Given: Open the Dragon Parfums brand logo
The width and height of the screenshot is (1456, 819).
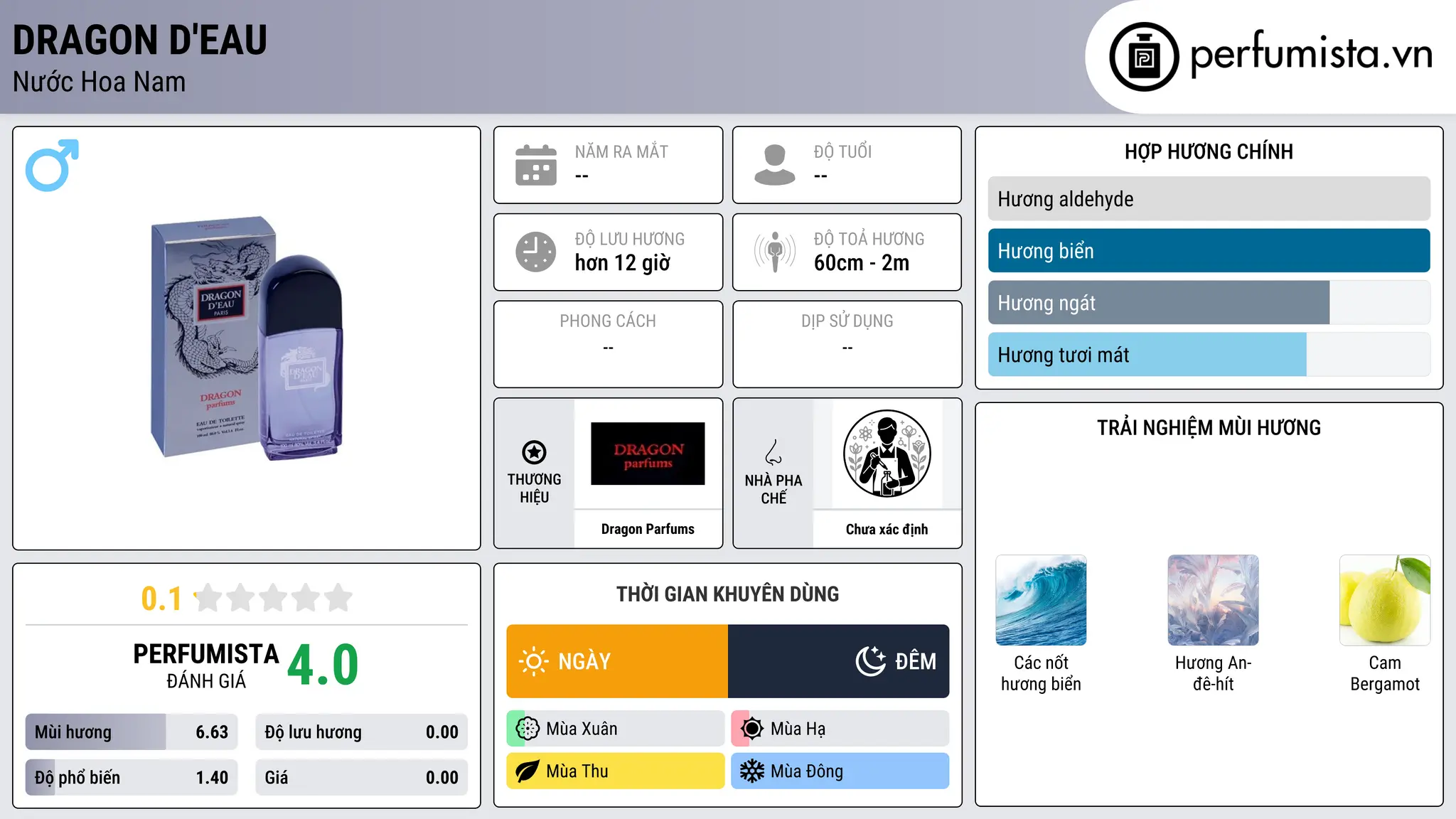Looking at the screenshot, I should click(x=648, y=454).
